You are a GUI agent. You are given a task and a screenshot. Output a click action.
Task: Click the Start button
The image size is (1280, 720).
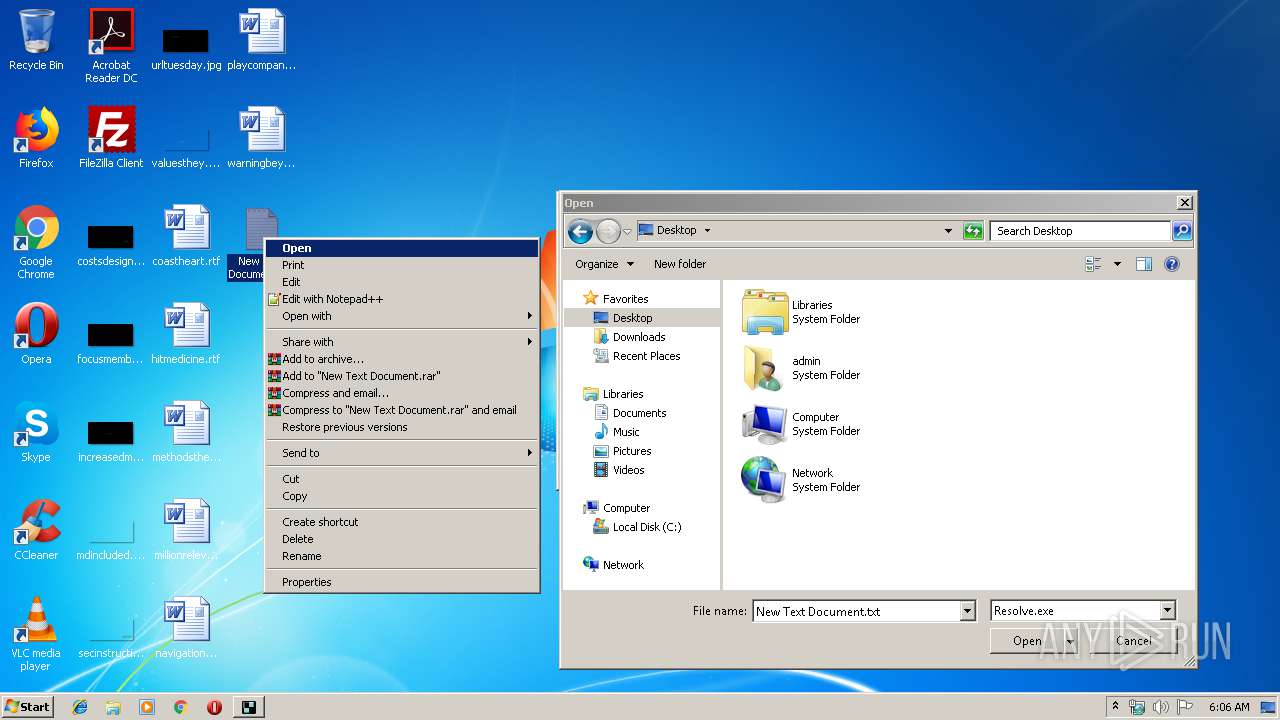[x=28, y=707]
